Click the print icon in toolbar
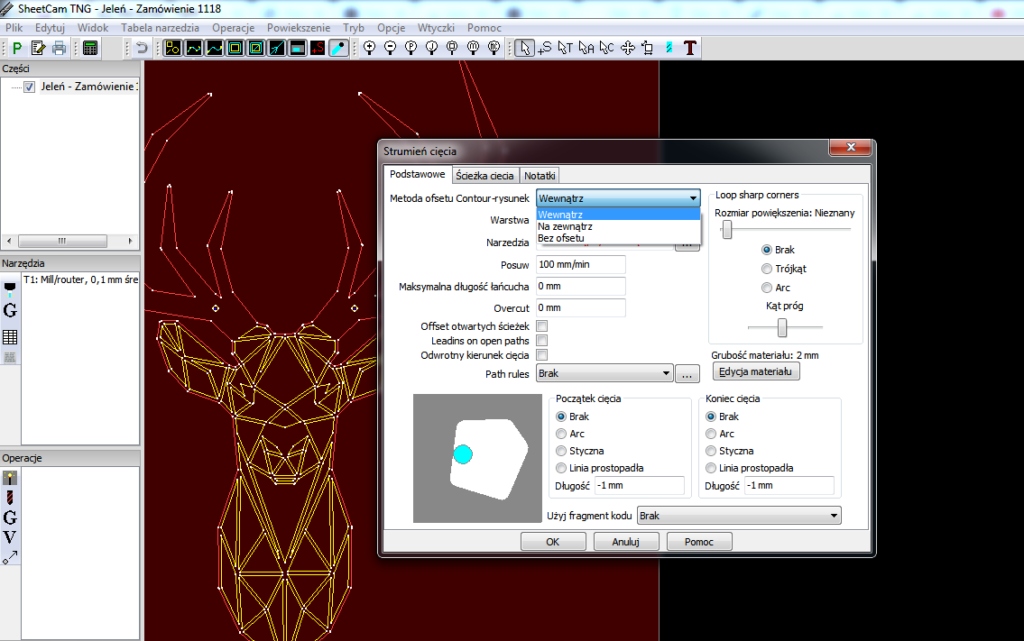Image resolution: width=1024 pixels, height=641 pixels. 59,48
